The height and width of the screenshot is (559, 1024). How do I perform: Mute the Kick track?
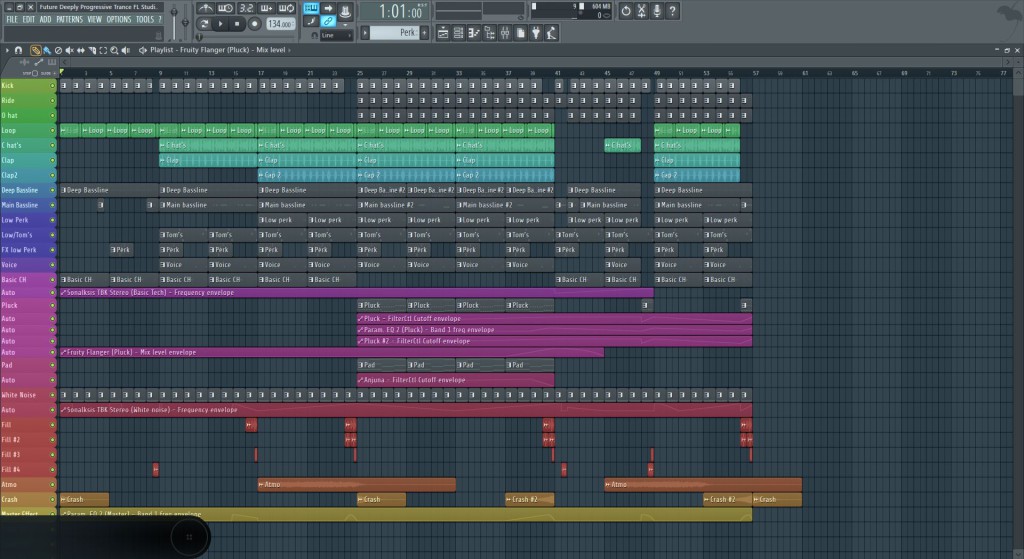tap(52, 86)
